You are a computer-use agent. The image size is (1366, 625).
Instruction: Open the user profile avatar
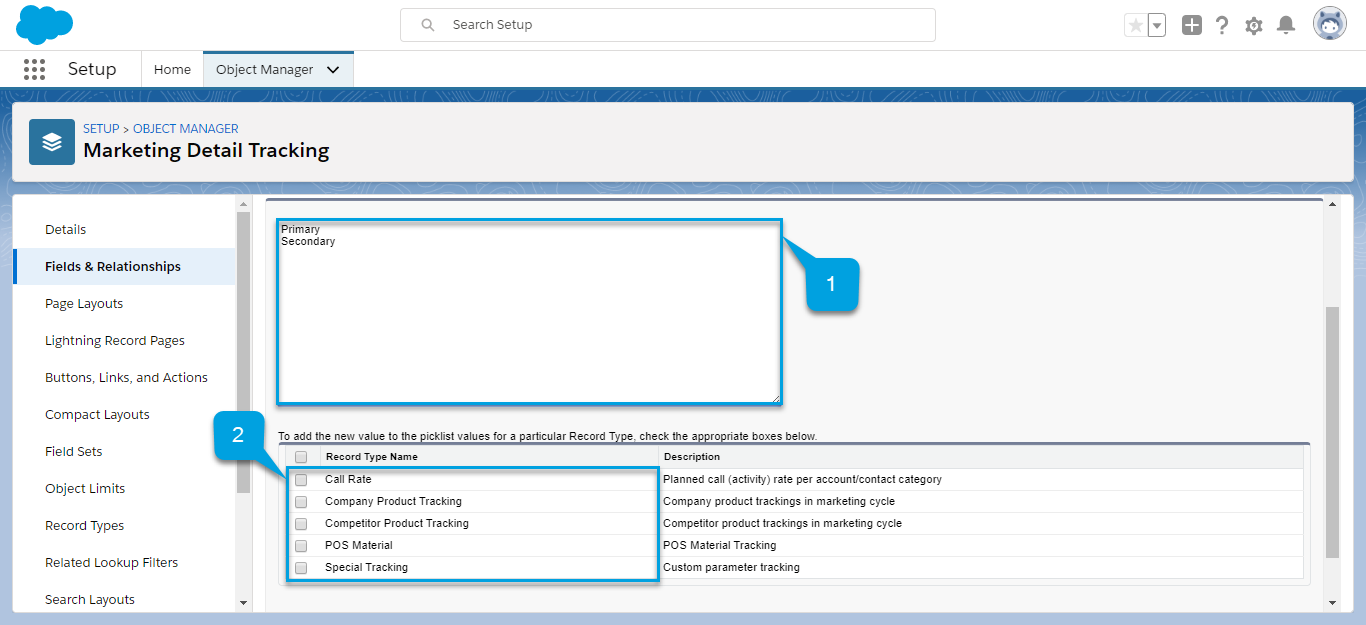pyautogui.click(x=1330, y=25)
